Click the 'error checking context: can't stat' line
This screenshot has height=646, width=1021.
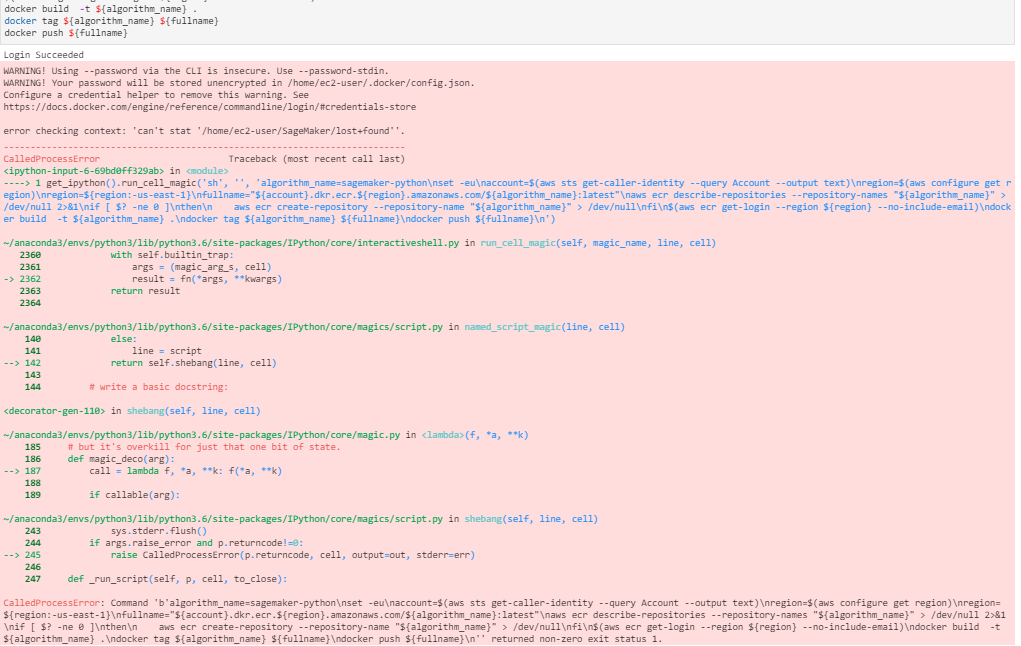click(204, 131)
